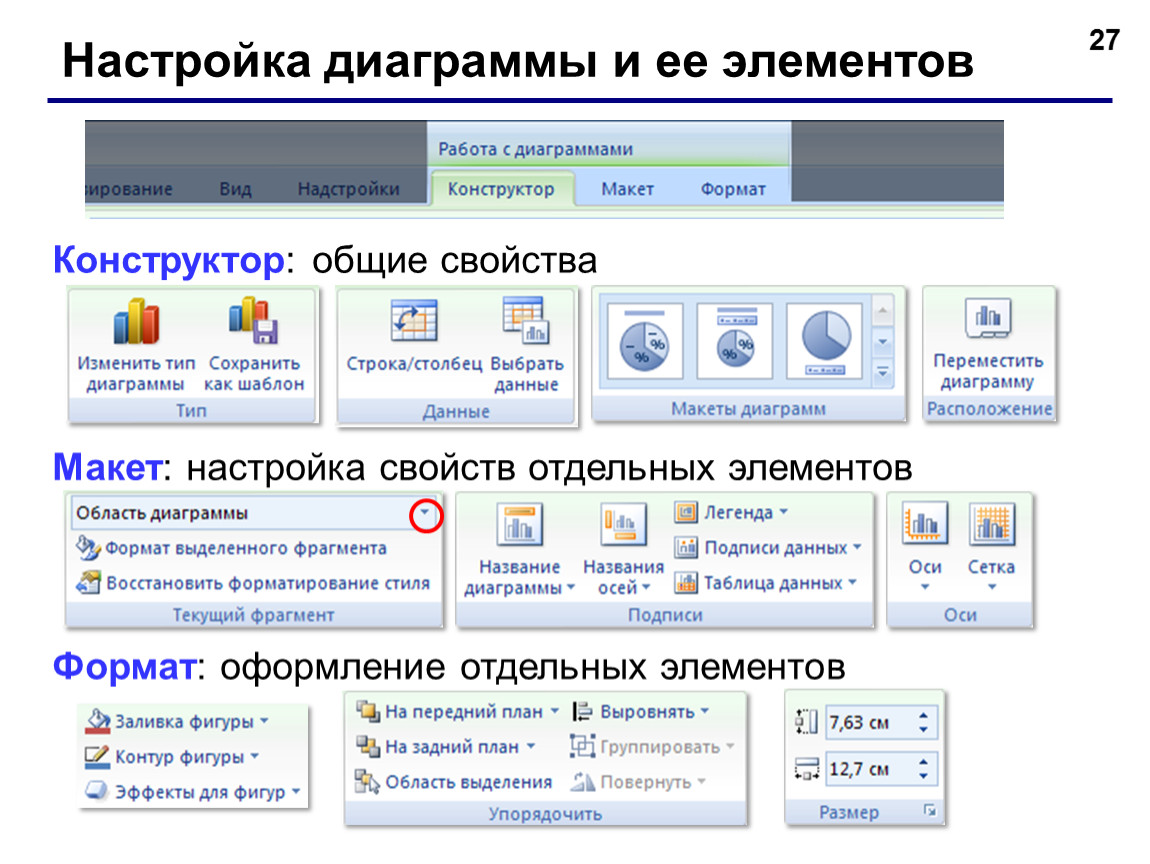Image resolution: width=1150 pixels, height=864 pixels.
Task: Open the Размер dialog launcher
Action: click(930, 810)
